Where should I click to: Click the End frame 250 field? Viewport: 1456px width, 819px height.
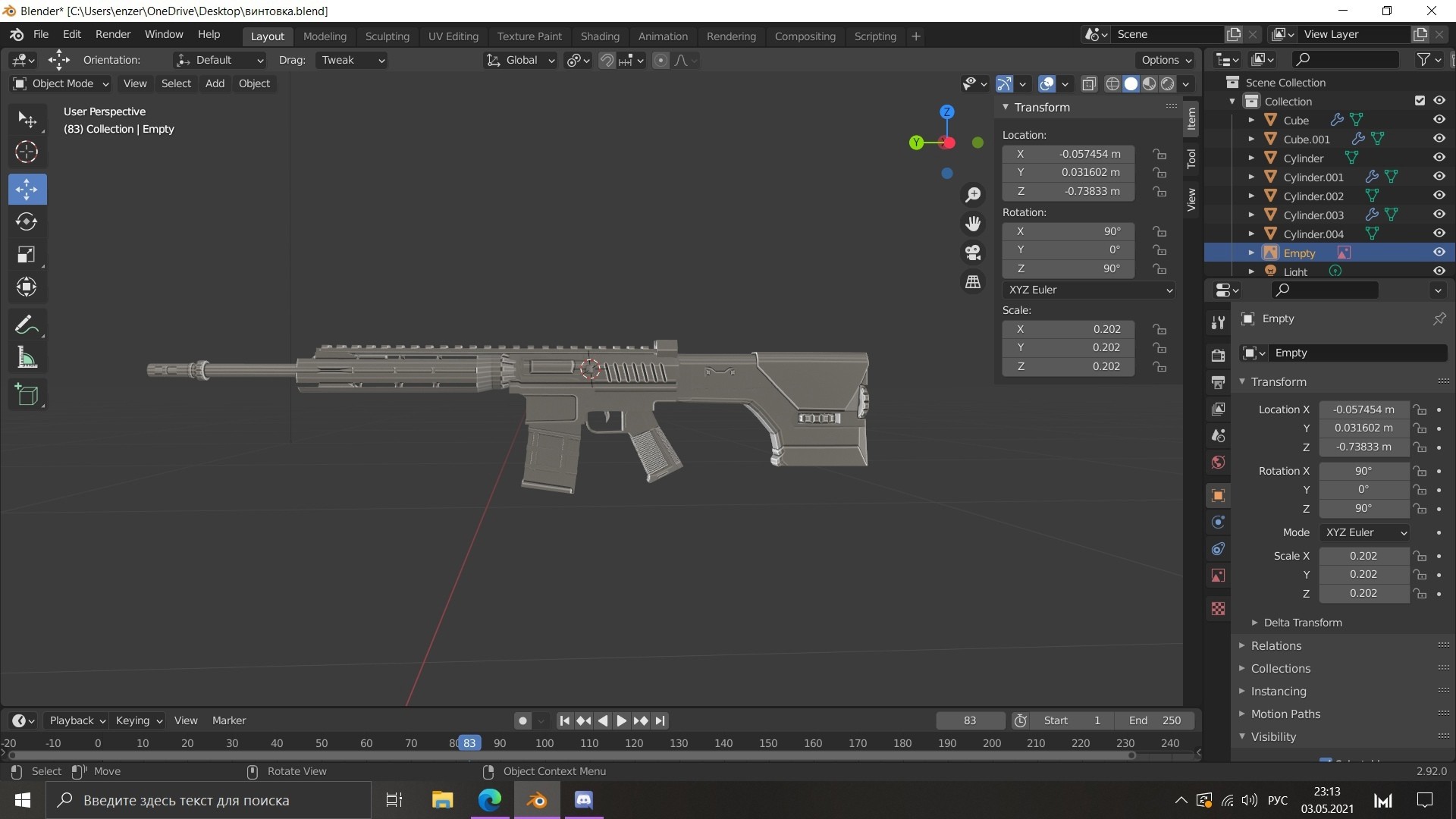[x=1156, y=720]
